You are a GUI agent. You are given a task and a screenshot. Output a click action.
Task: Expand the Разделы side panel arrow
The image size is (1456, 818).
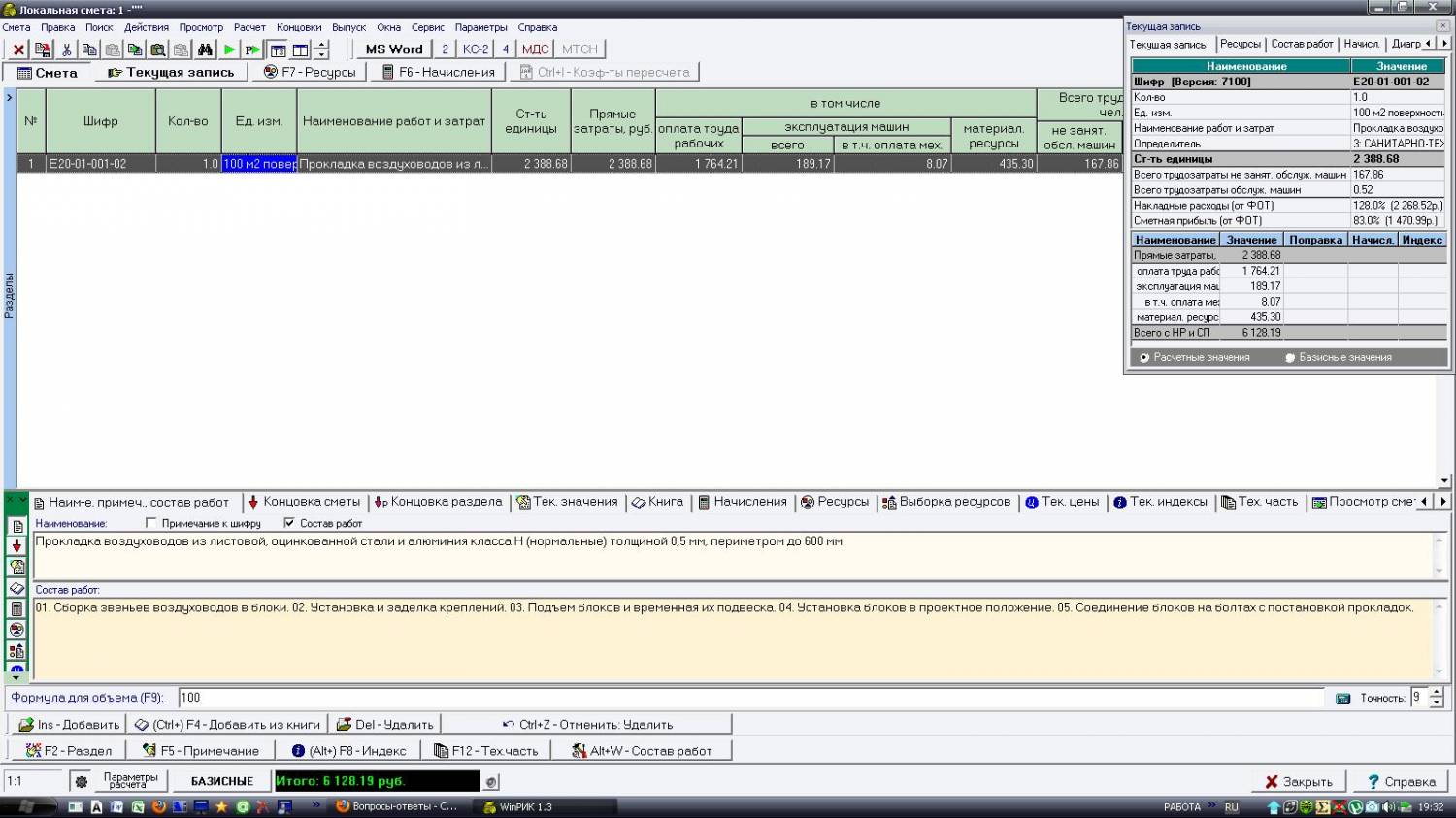9,98
